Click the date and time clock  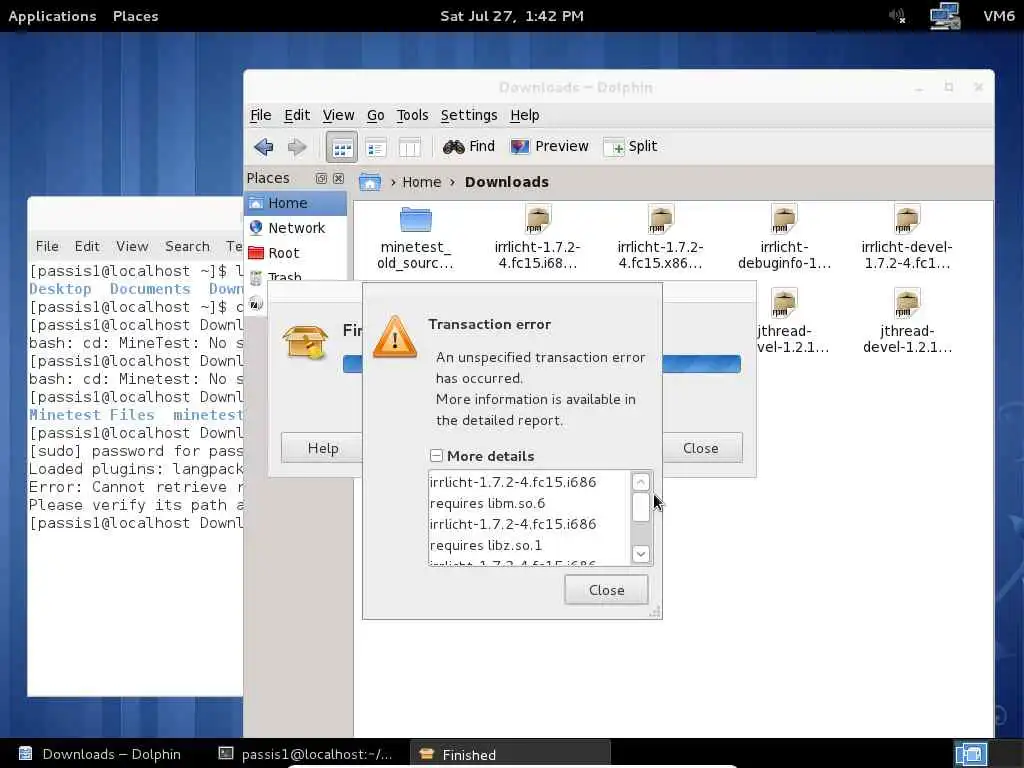pos(512,16)
